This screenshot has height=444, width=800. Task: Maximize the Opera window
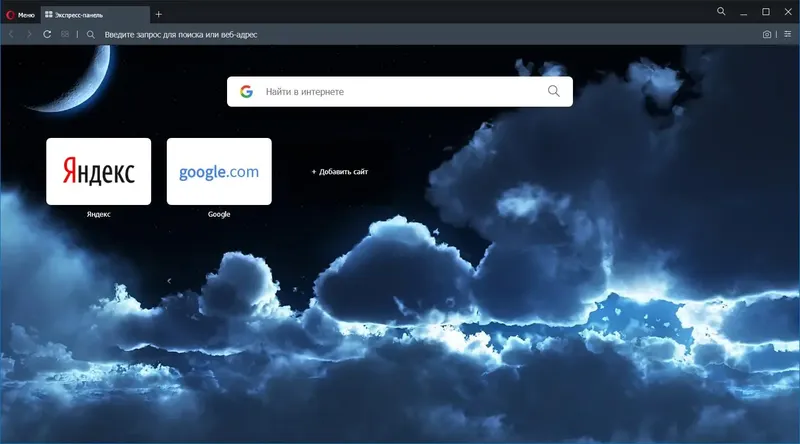coord(766,12)
